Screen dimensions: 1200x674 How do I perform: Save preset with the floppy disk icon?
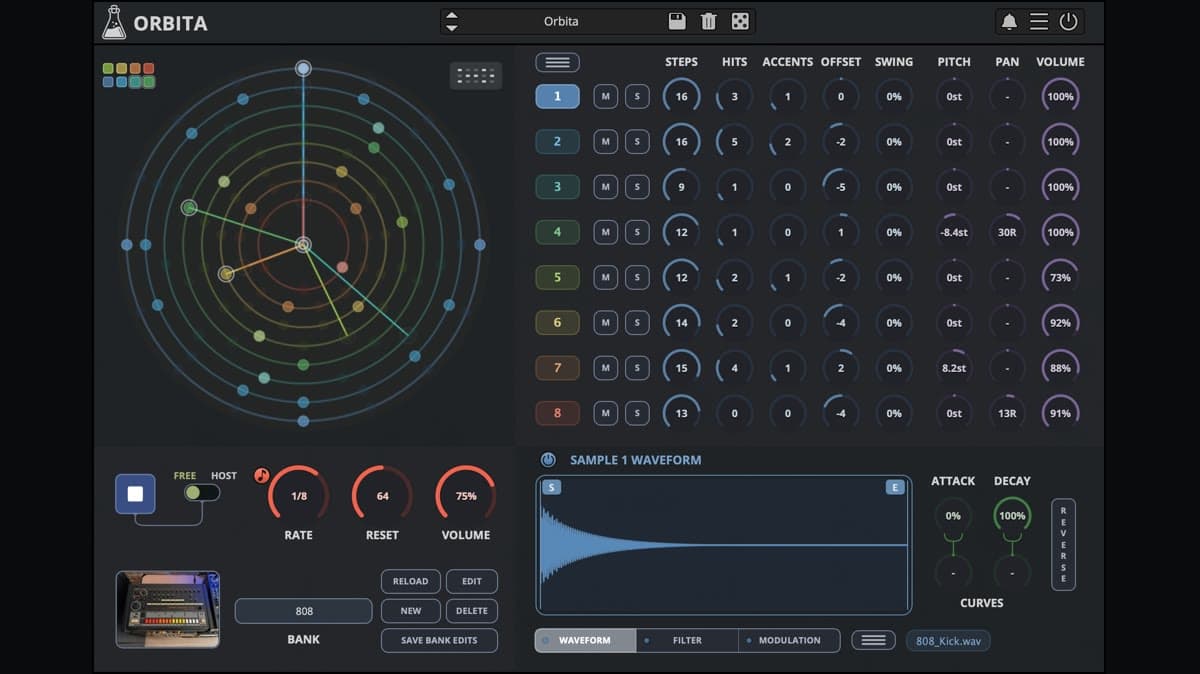point(677,21)
